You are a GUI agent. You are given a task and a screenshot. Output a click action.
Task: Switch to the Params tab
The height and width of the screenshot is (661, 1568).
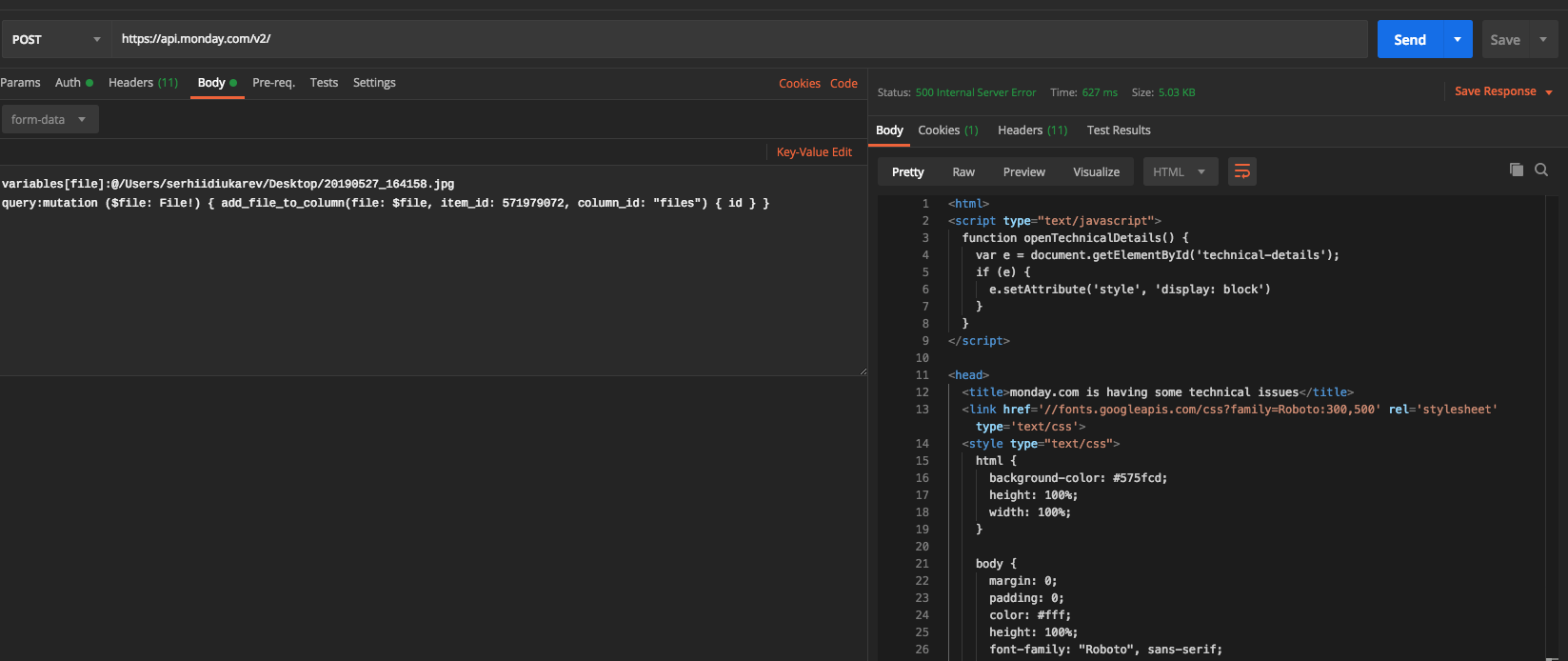pyautogui.click(x=20, y=83)
